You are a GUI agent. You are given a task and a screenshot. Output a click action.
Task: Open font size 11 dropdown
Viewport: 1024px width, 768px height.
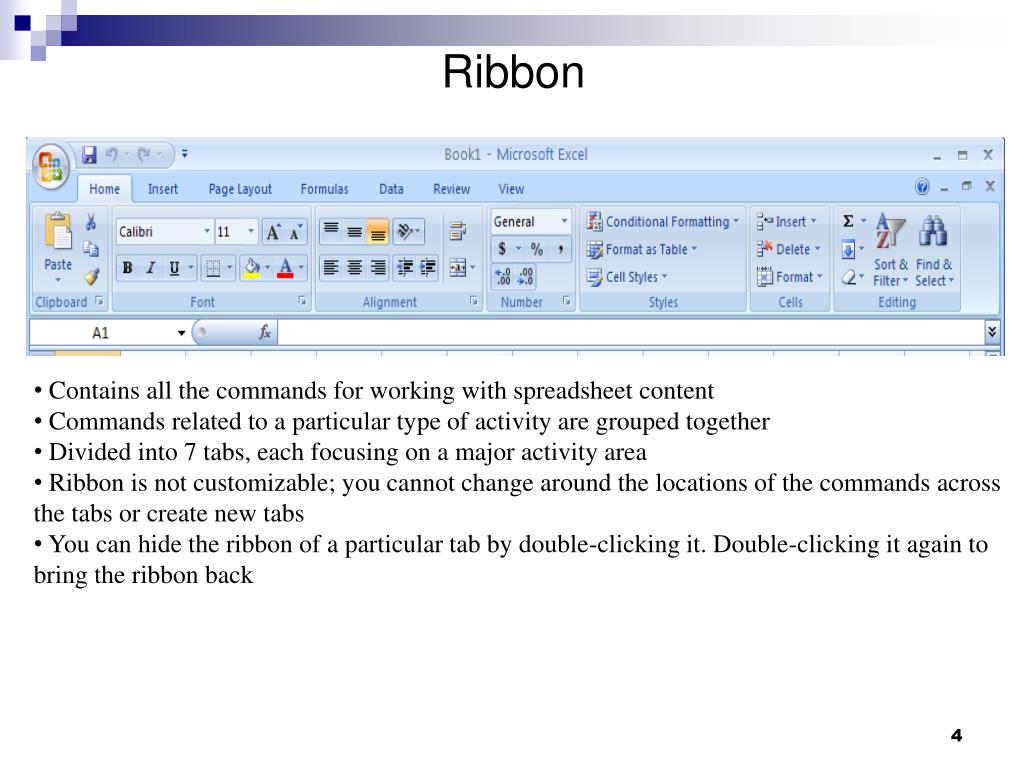pos(251,231)
